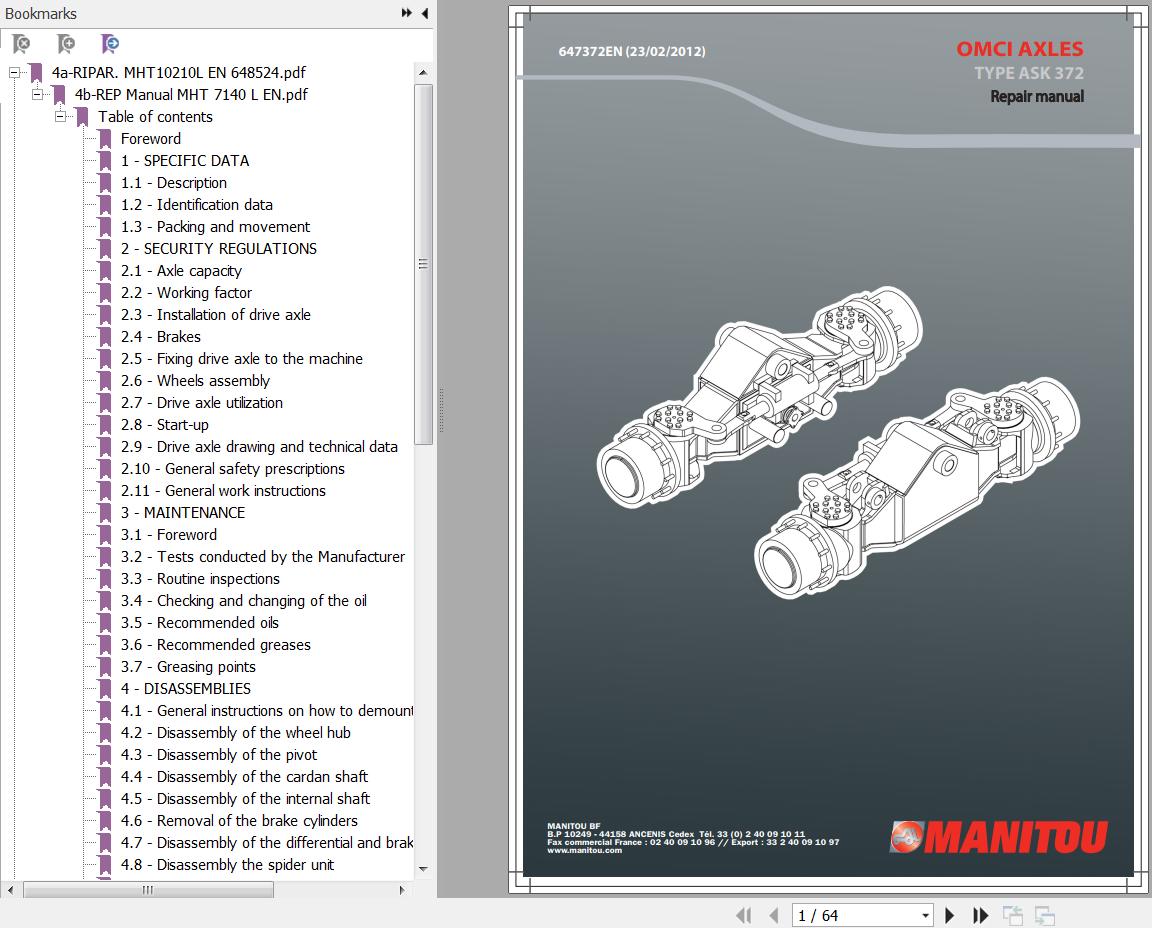Screen dimensions: 1152x928
Task: Click bookmarks horizontal scrollbar left arrow
Action: pos(10,891)
